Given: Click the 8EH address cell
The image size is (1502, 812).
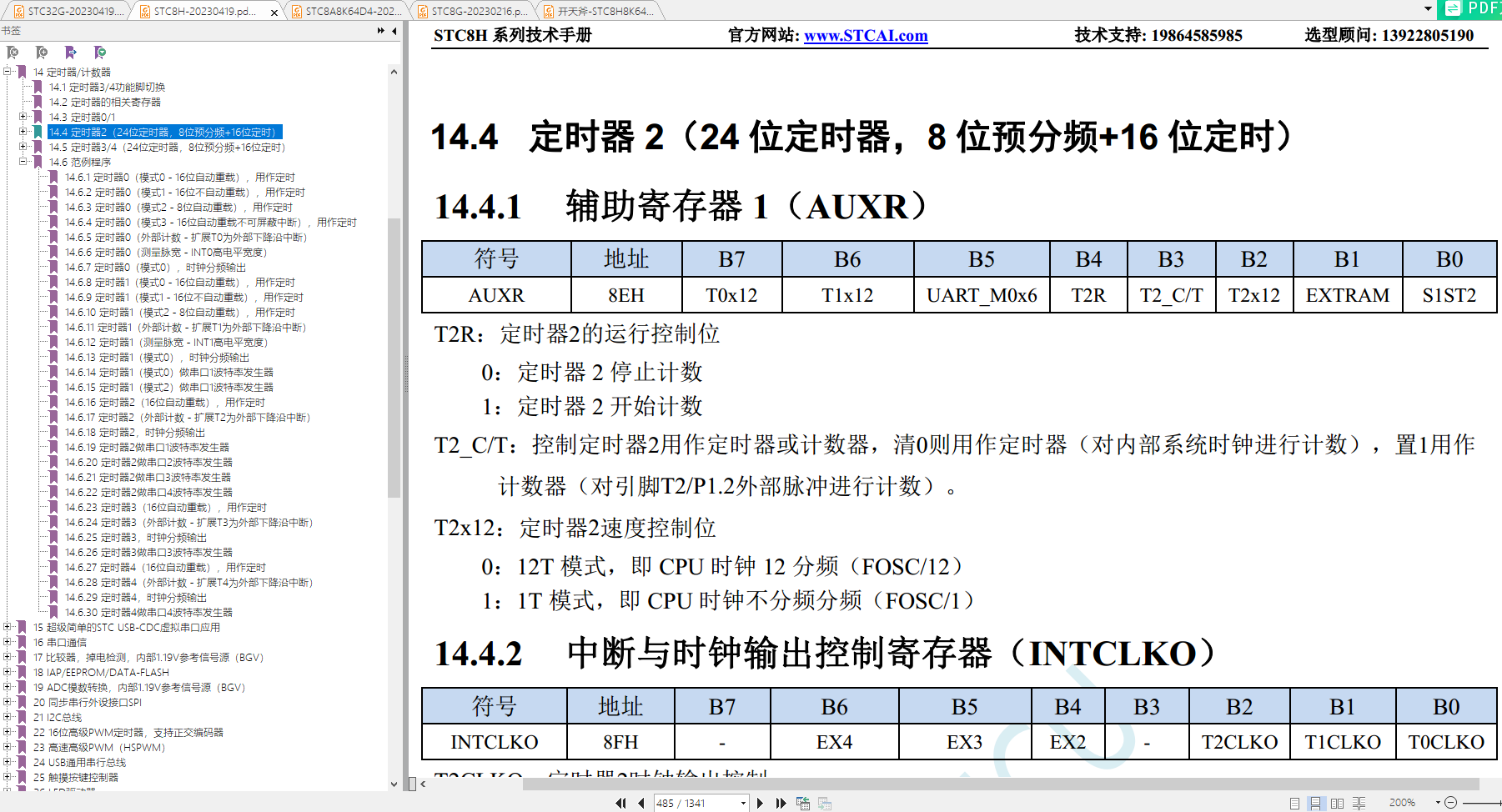Looking at the screenshot, I should coord(626,295).
